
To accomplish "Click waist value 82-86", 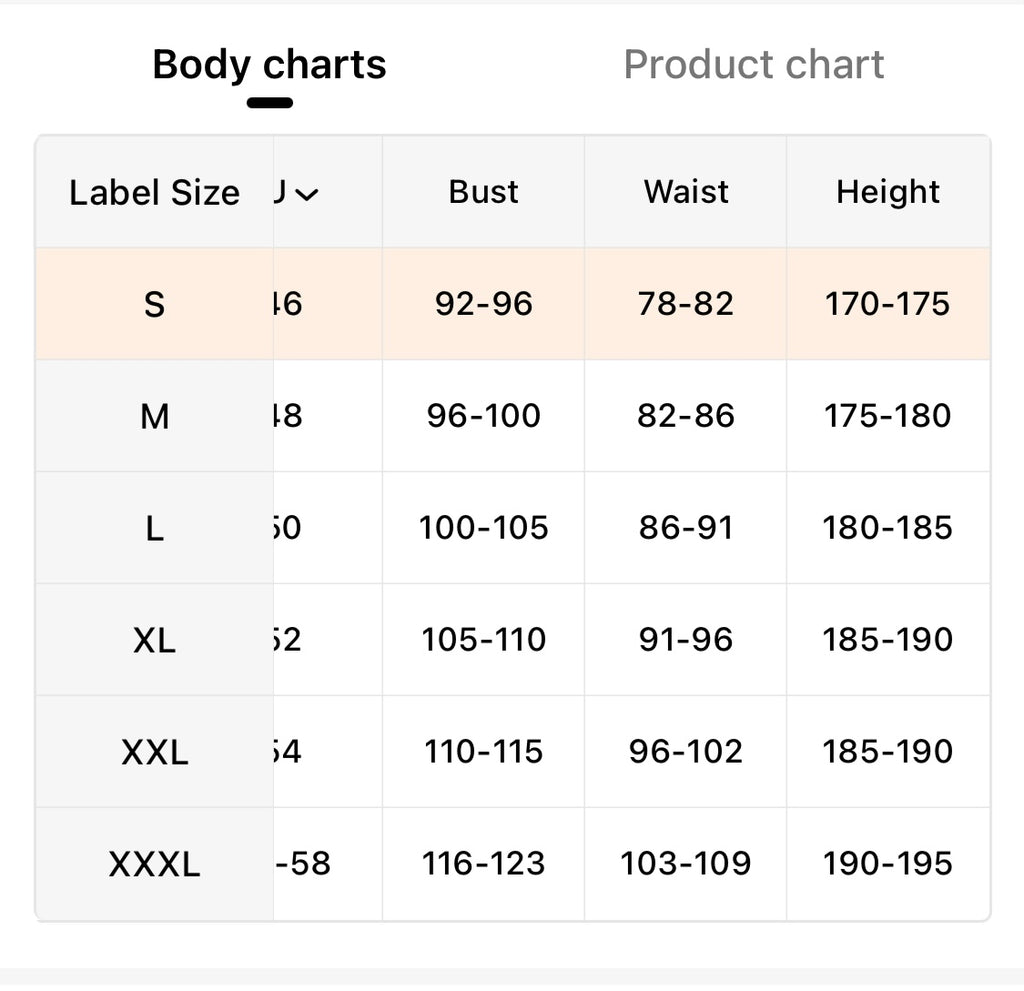I will tap(686, 416).
